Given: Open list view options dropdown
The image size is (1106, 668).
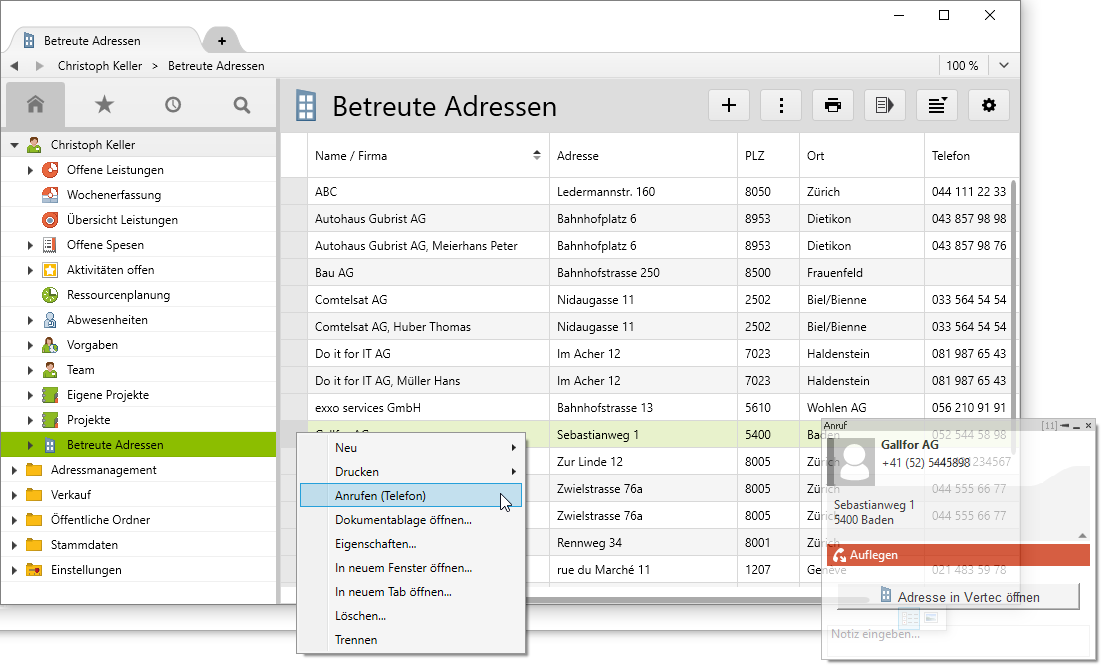Looking at the screenshot, I should 937,105.
